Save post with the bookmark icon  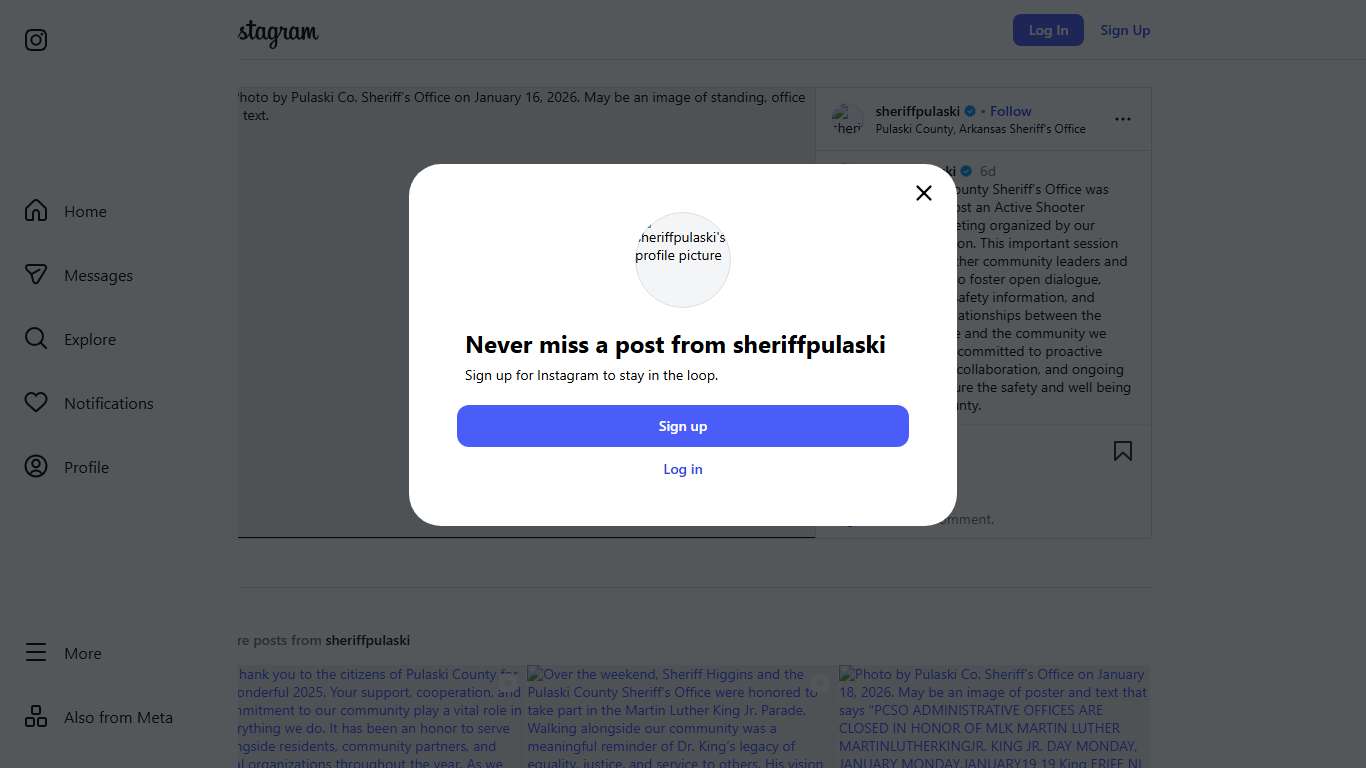tap(1123, 451)
